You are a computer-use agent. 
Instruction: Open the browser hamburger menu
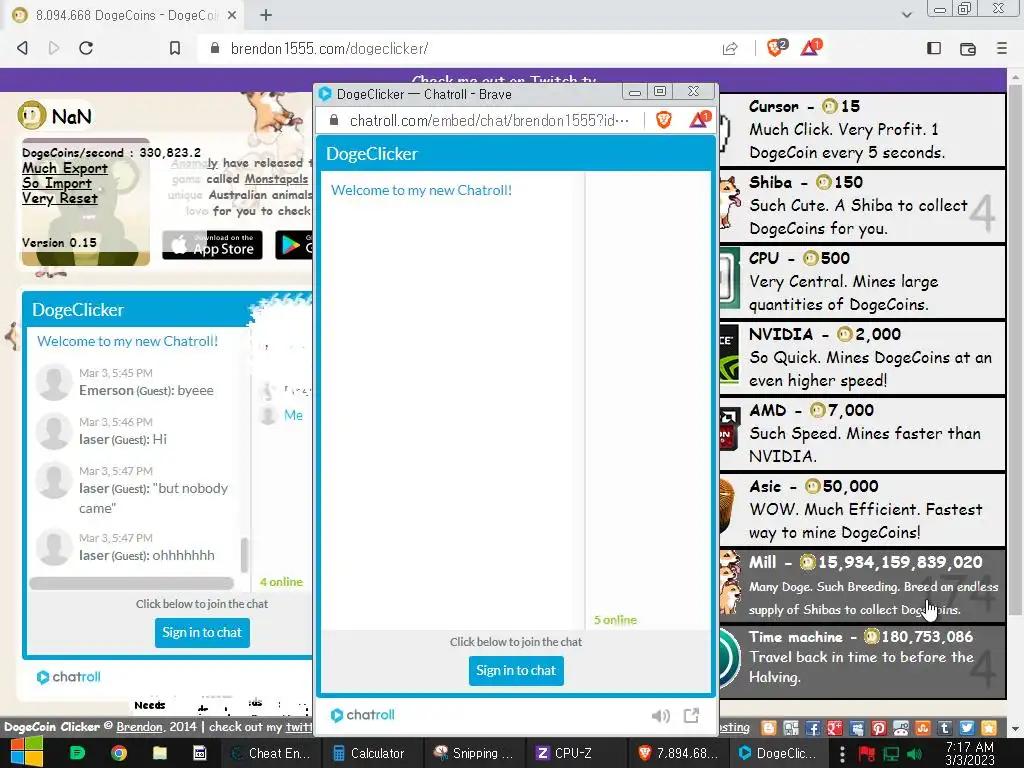1002,48
